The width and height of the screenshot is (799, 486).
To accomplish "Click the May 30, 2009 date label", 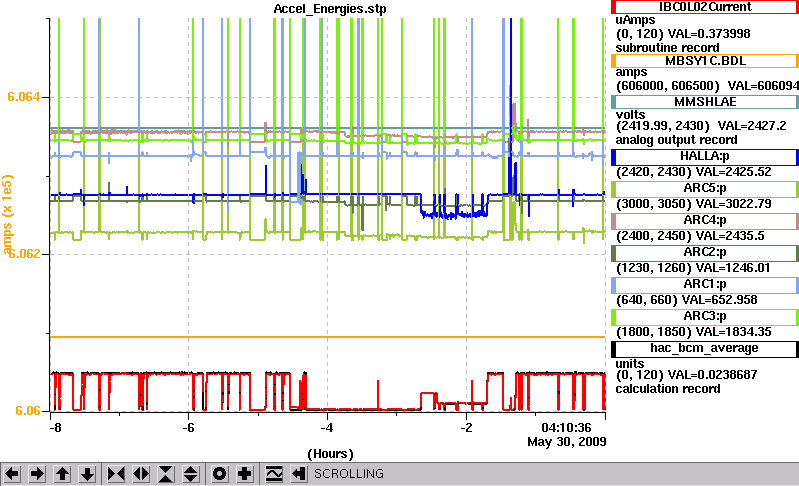I will 567,442.
